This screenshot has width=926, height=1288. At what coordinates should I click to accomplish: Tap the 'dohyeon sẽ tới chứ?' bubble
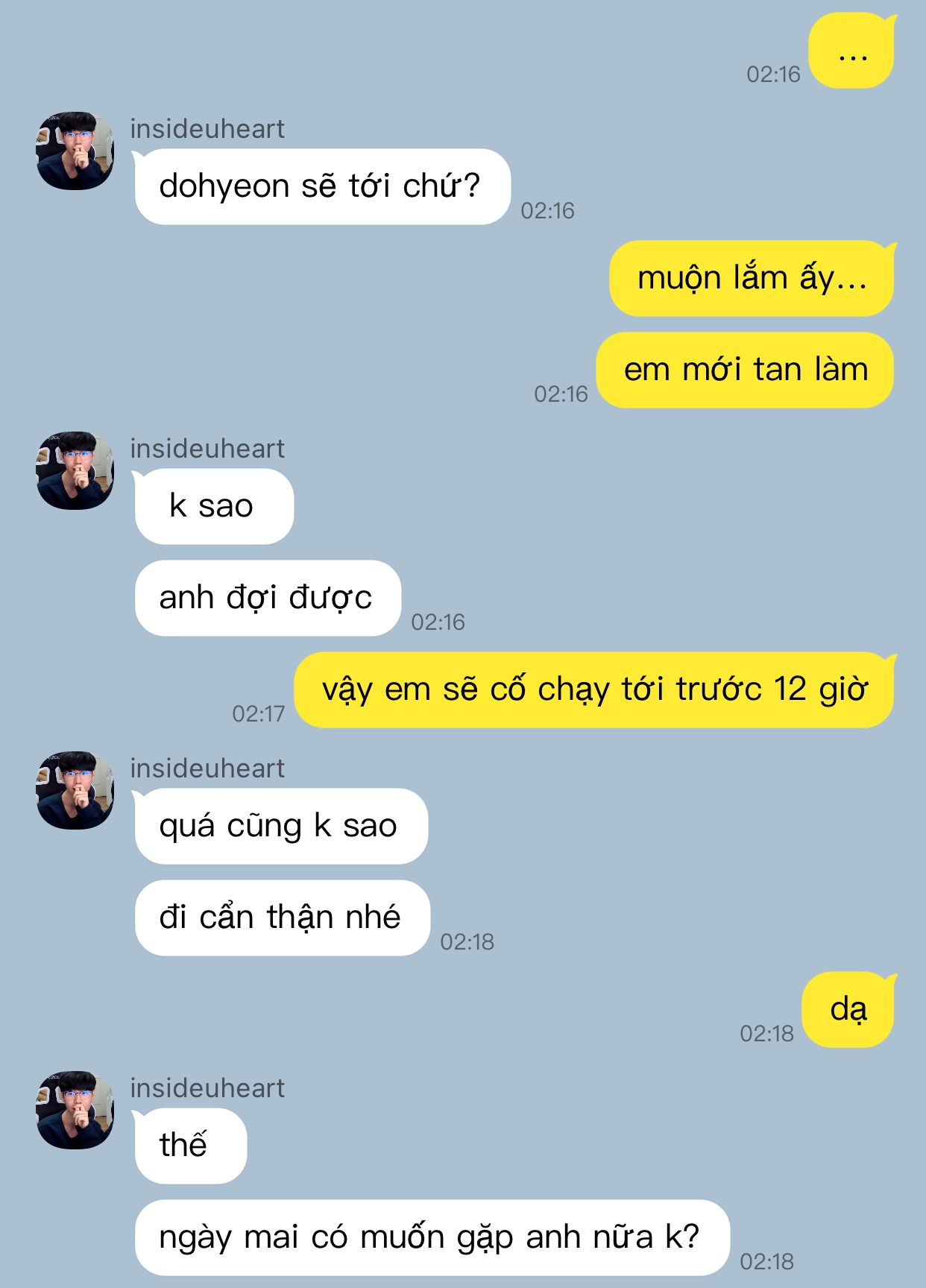point(322,186)
